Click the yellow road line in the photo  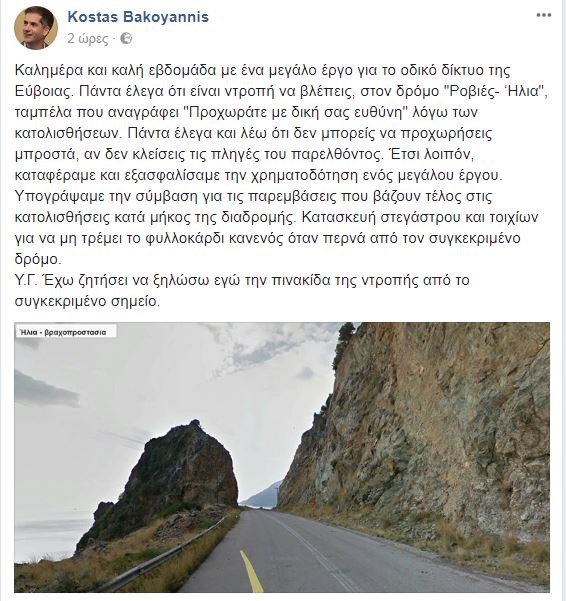point(251,571)
